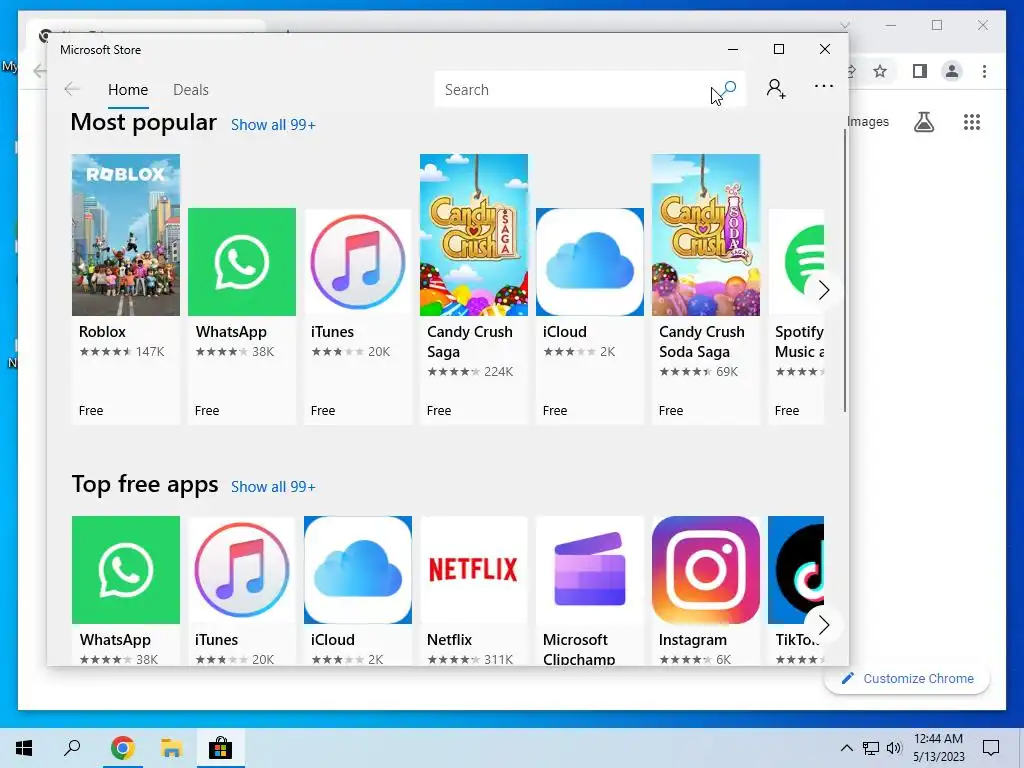Viewport: 1024px width, 768px height.
Task: Open Candy Crush Saga tile image
Action: (x=473, y=235)
